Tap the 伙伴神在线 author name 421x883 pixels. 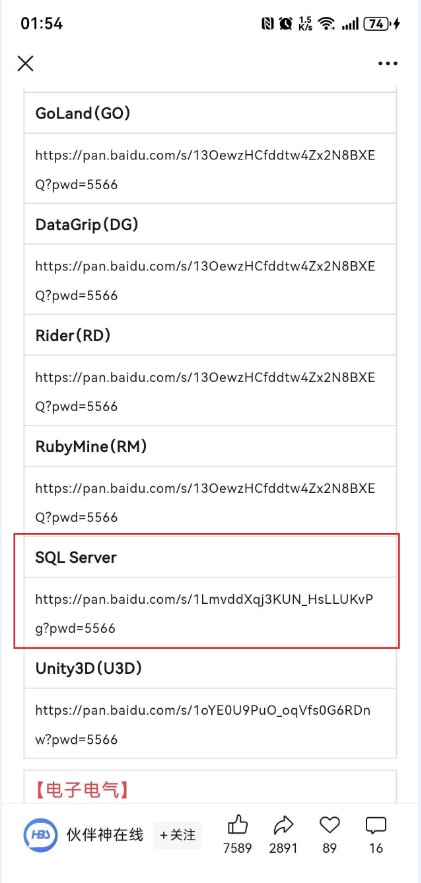105,834
